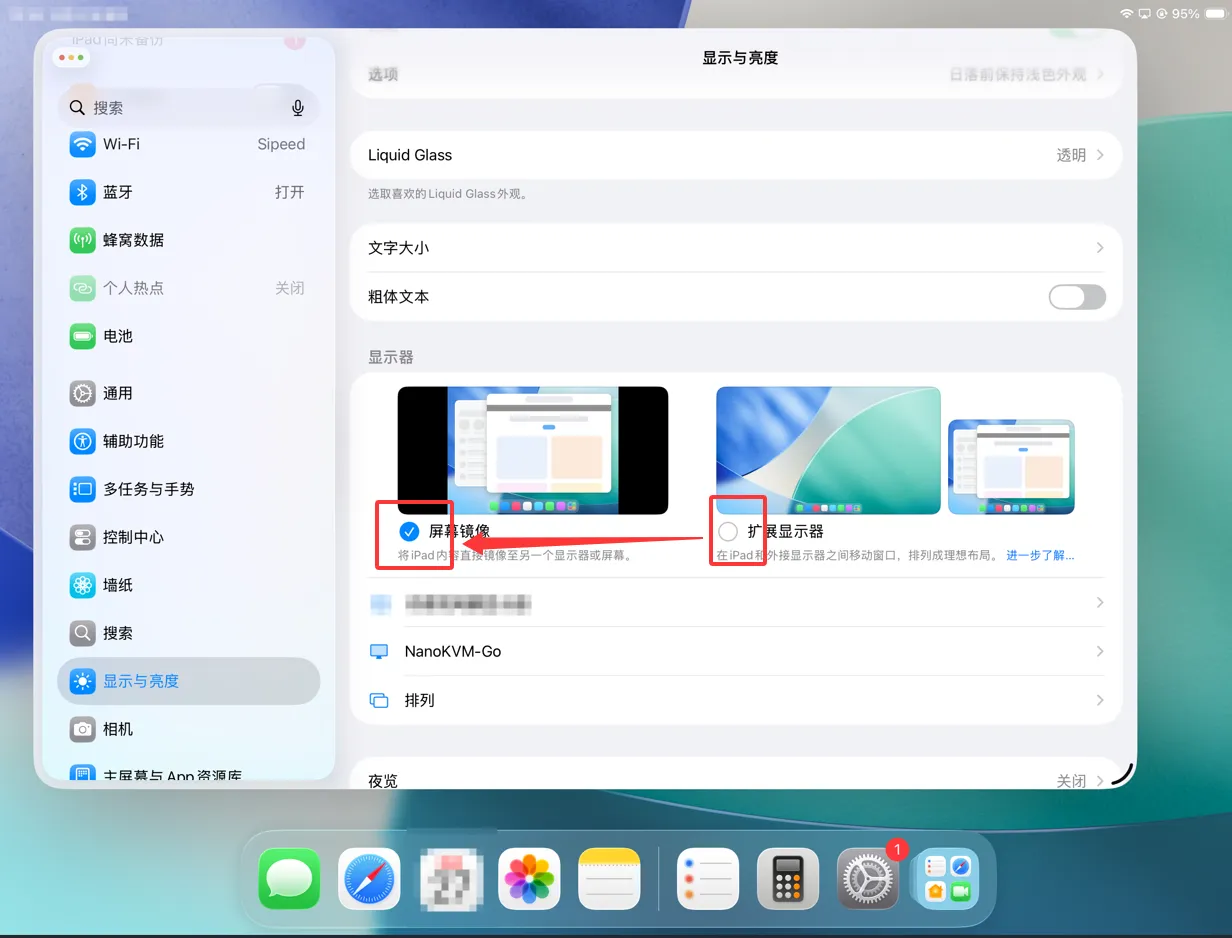
Task: Open the Night Shift (夜览) row chevron
Action: pos(1100,781)
